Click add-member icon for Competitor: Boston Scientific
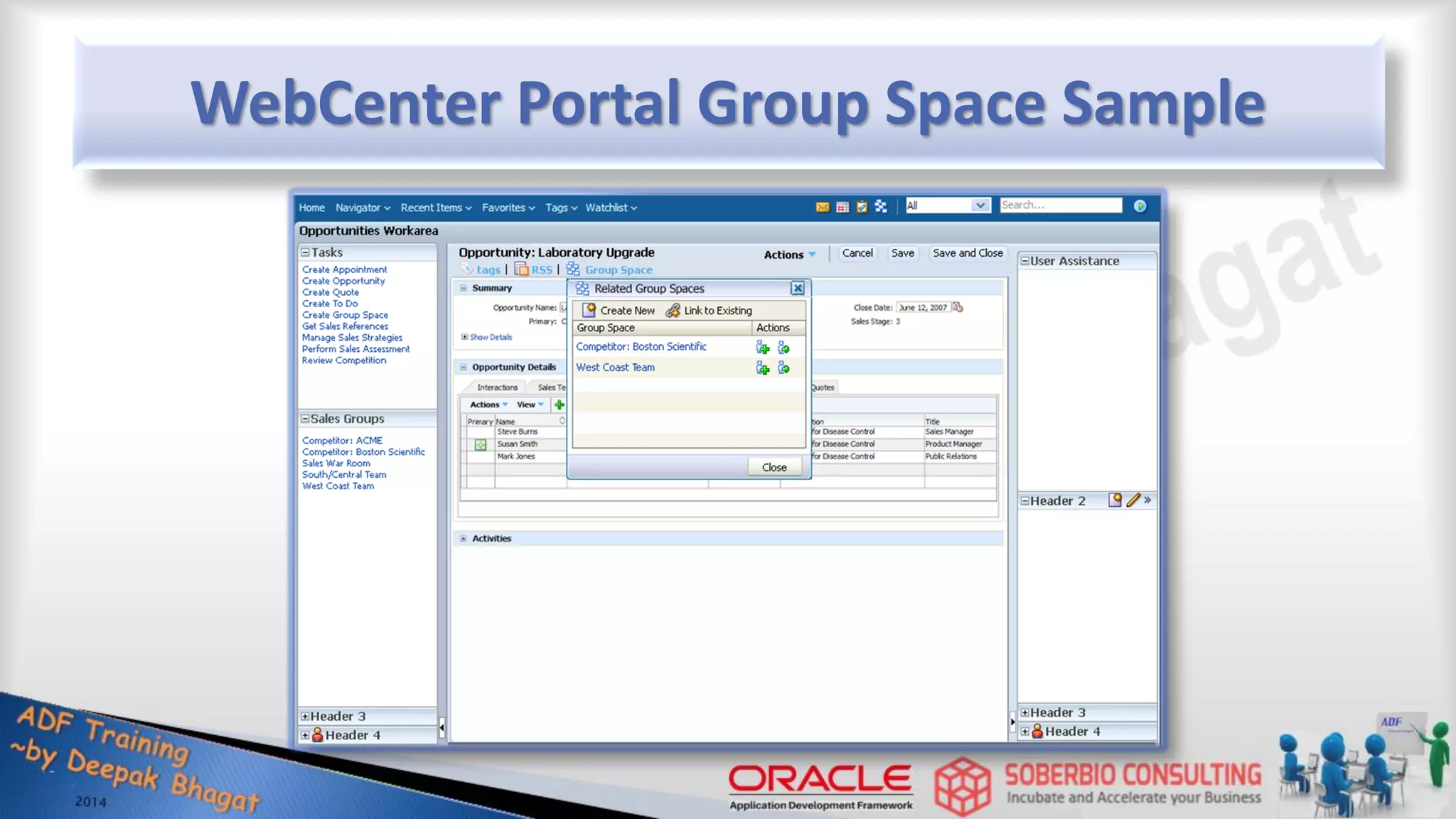Viewport: 1456px width, 819px height. pos(763,347)
